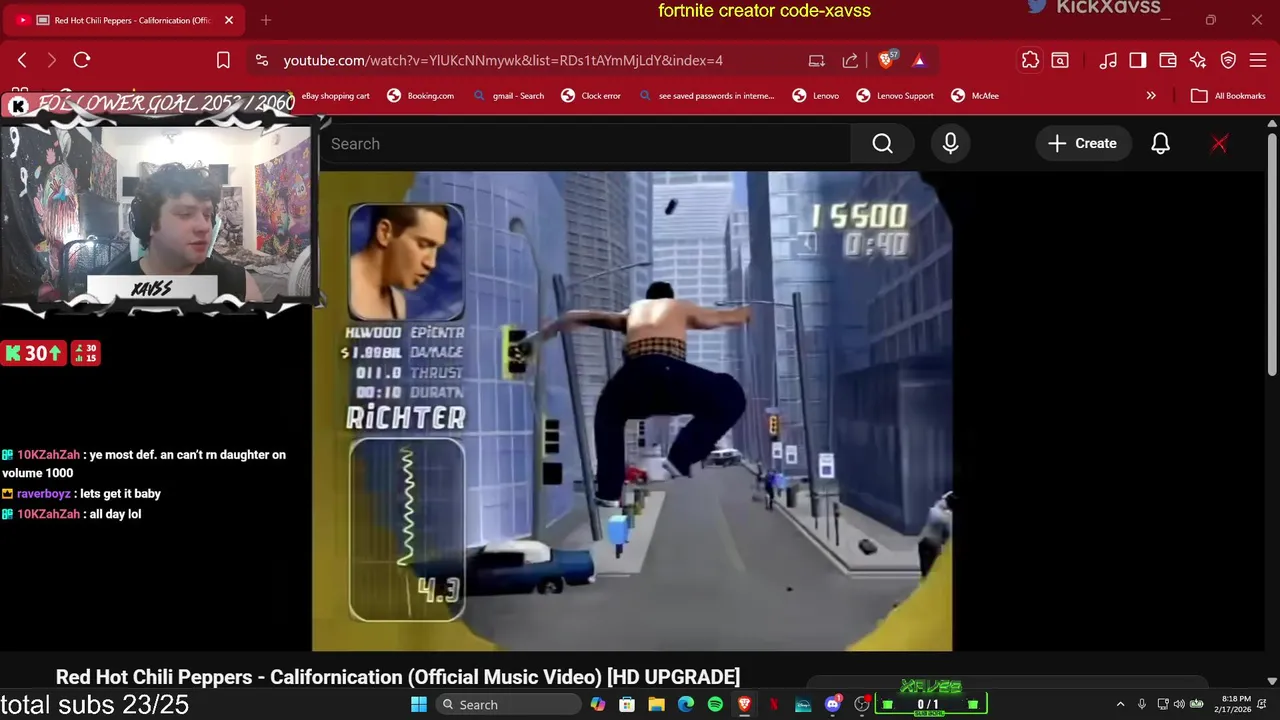Select the Red Hot Chili Peppers tab

125,20
